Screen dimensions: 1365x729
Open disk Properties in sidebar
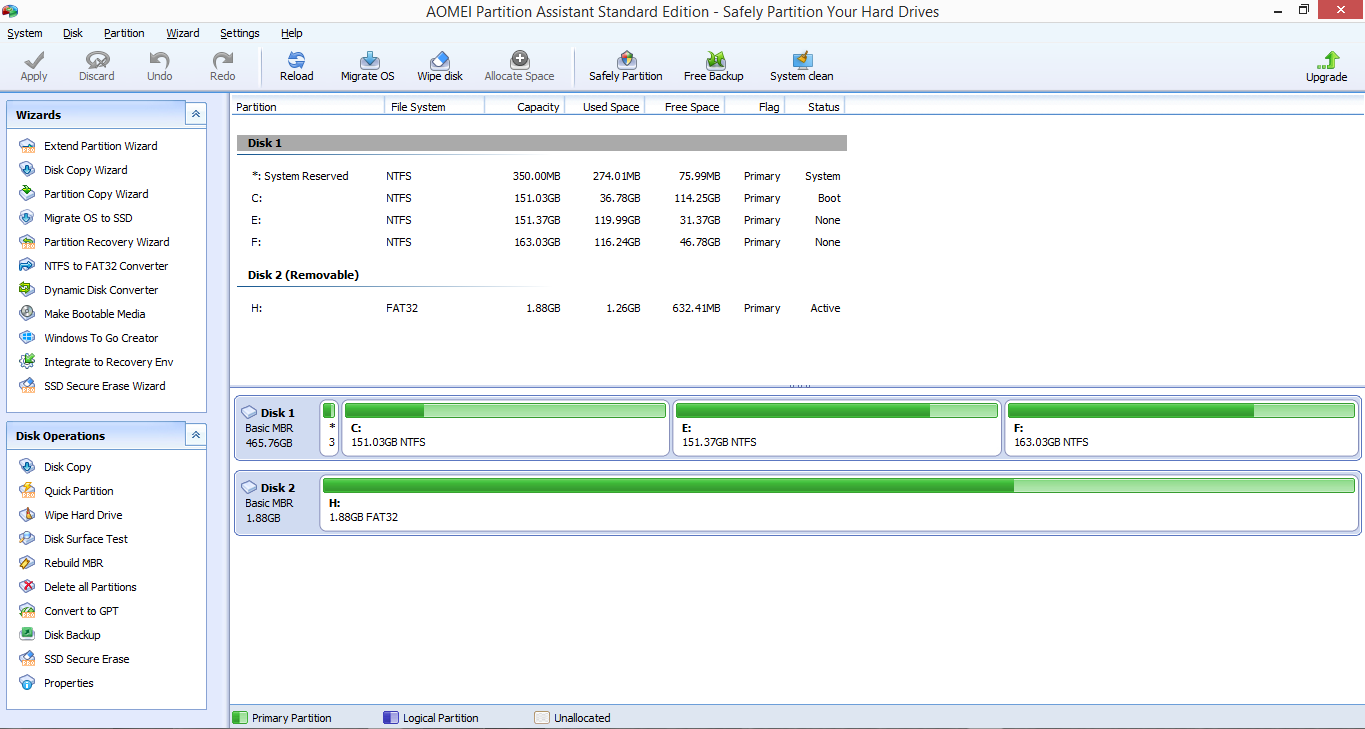(x=56, y=683)
